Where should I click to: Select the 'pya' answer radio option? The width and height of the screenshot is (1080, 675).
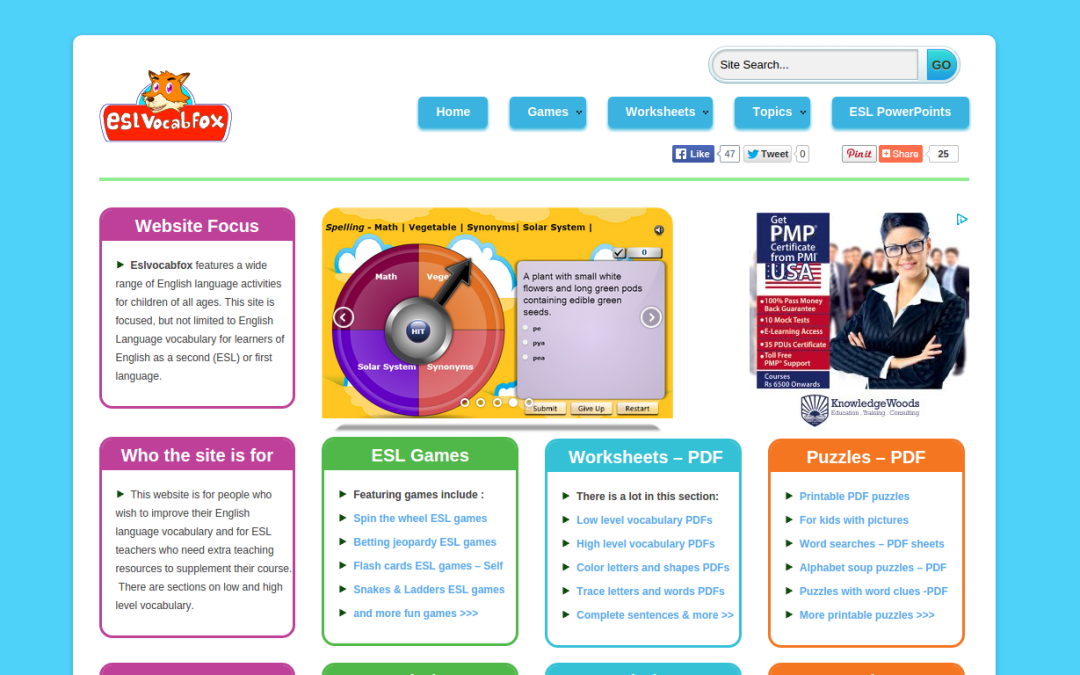[x=526, y=342]
